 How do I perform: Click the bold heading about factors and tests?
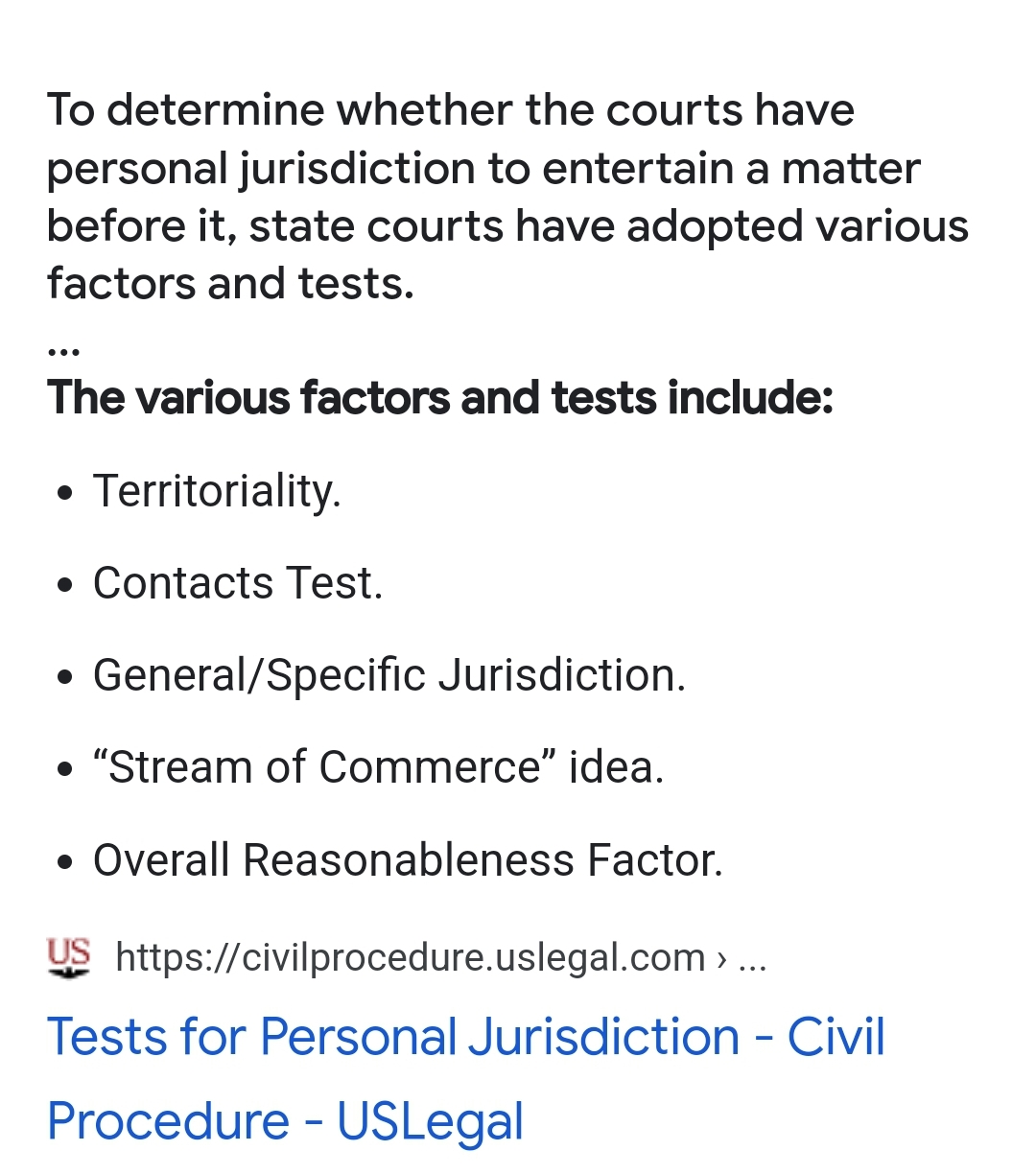(440, 397)
